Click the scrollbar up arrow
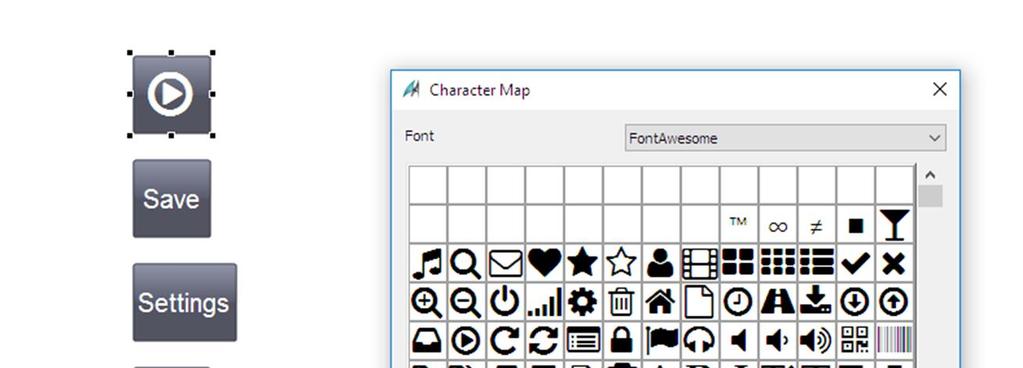The width and height of the screenshot is (1023, 368). 930,175
